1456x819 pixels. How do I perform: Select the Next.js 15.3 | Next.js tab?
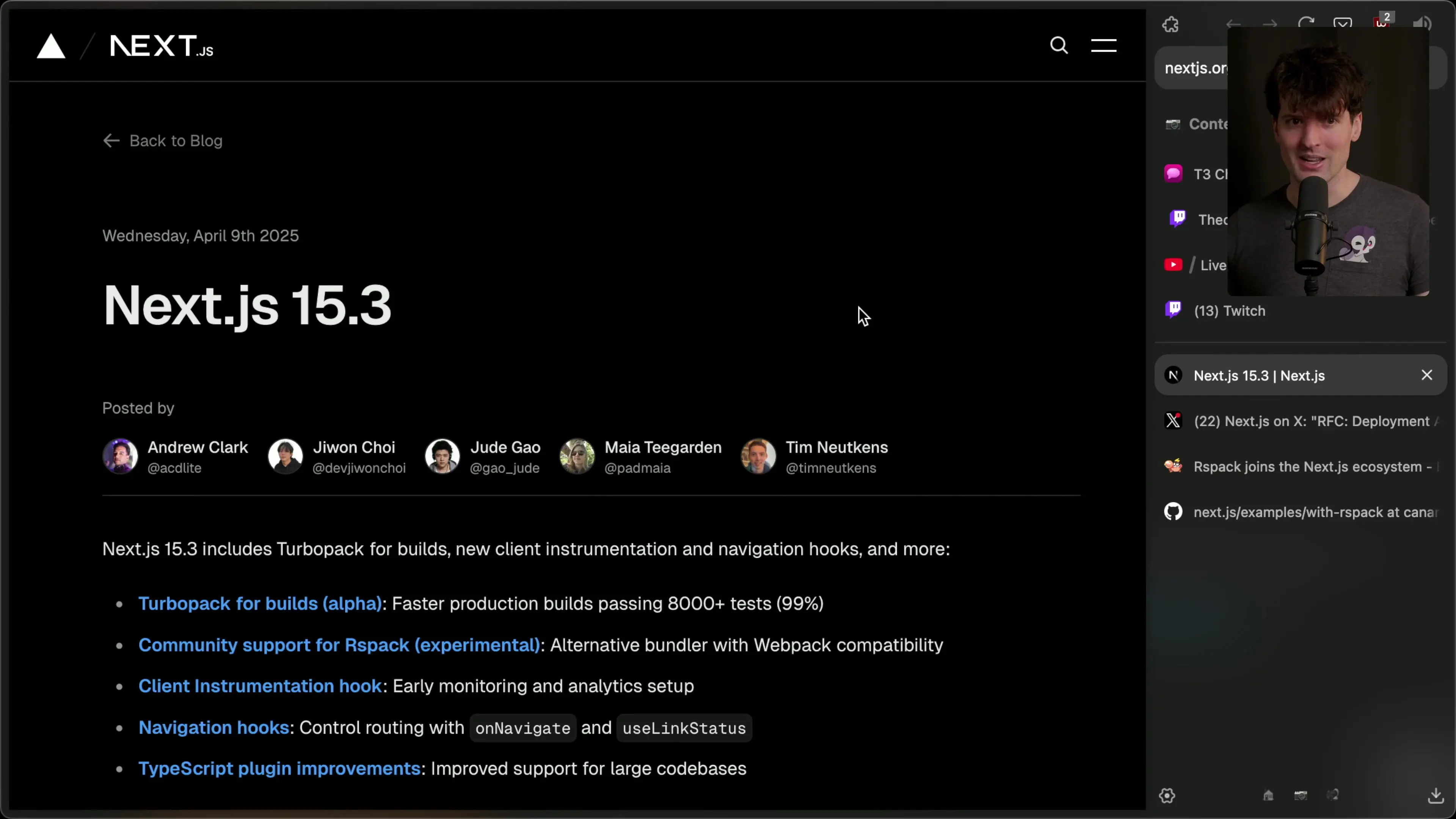click(x=1301, y=375)
